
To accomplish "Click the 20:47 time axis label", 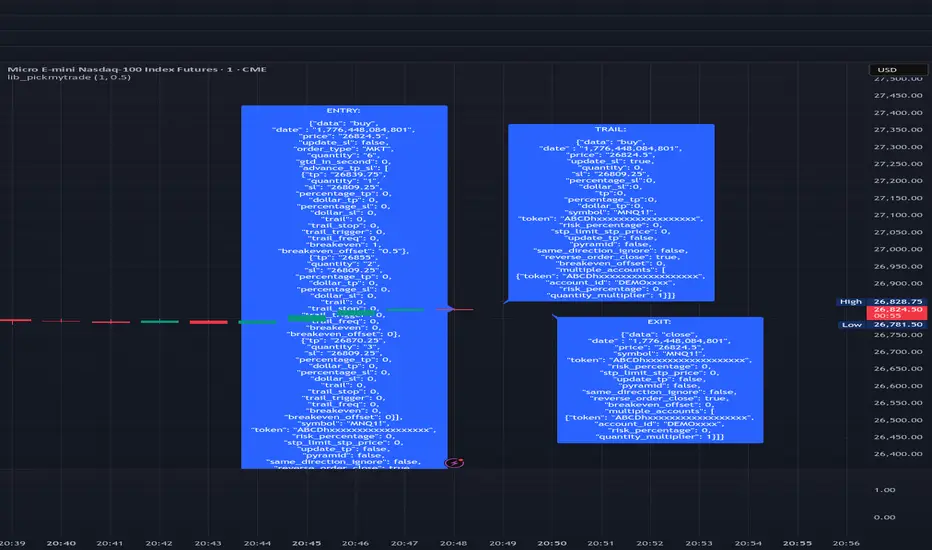I will (x=404, y=543).
